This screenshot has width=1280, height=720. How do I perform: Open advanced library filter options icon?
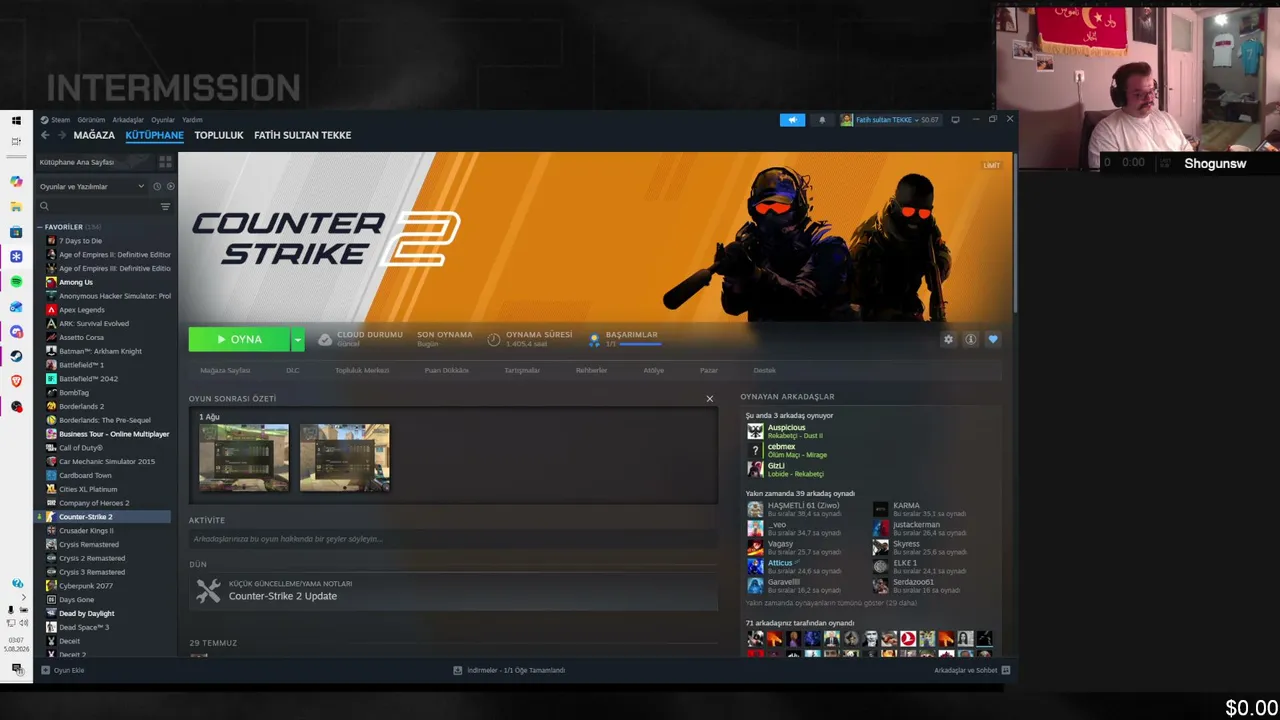click(165, 206)
